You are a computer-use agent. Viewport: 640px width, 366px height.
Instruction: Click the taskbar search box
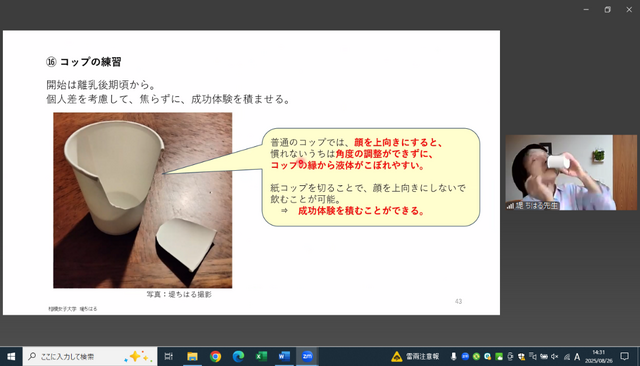click(x=90, y=356)
